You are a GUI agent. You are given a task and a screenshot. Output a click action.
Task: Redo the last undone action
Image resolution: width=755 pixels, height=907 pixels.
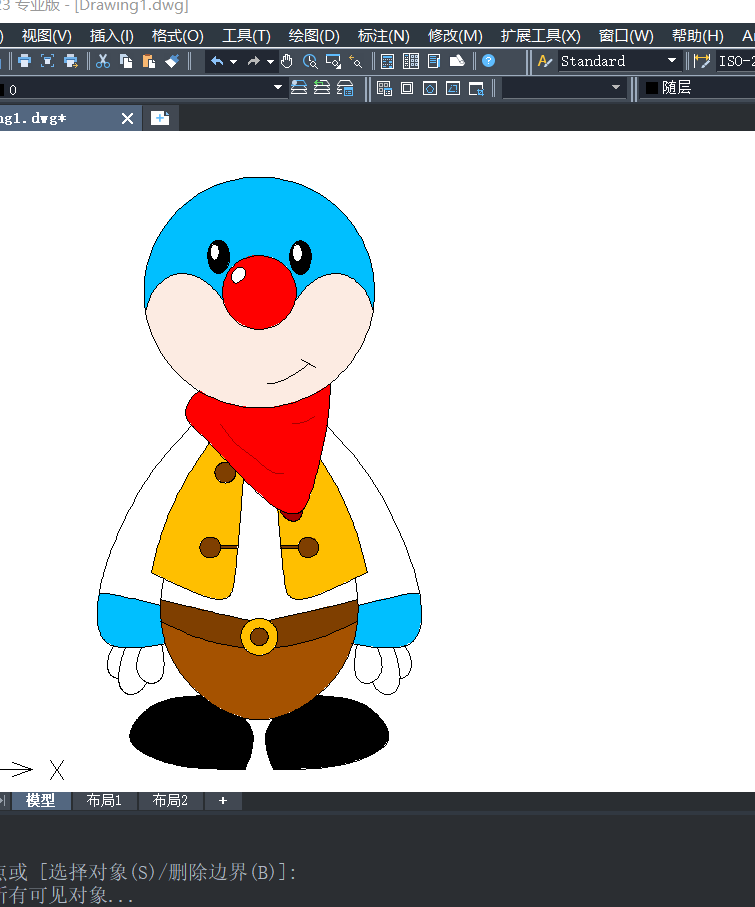point(253,61)
